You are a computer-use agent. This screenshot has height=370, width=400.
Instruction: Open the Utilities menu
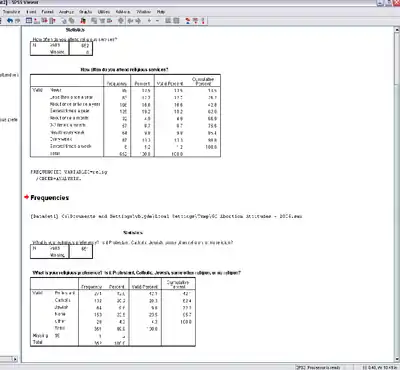(104, 12)
